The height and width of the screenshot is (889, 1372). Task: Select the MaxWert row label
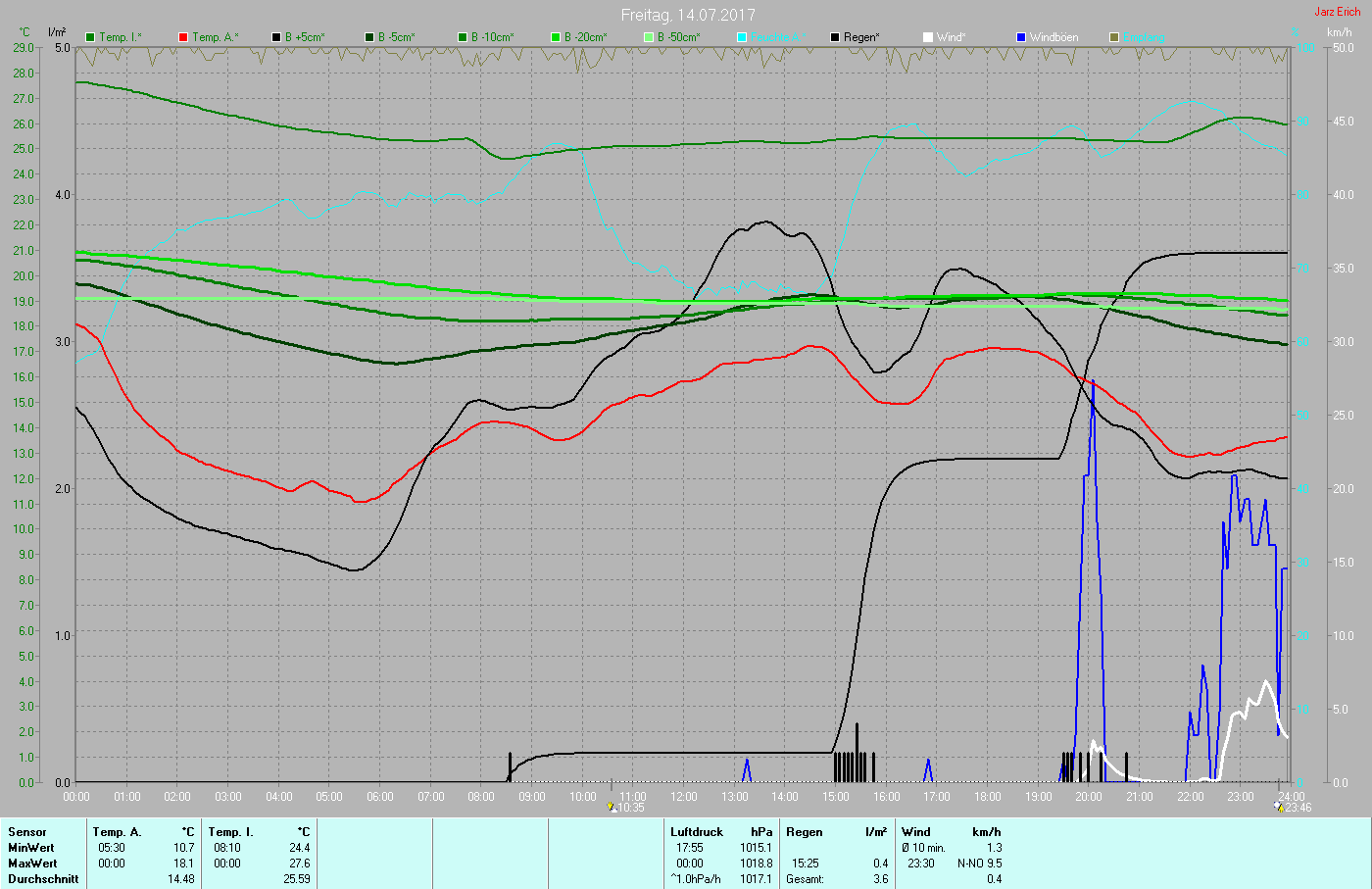(32, 864)
